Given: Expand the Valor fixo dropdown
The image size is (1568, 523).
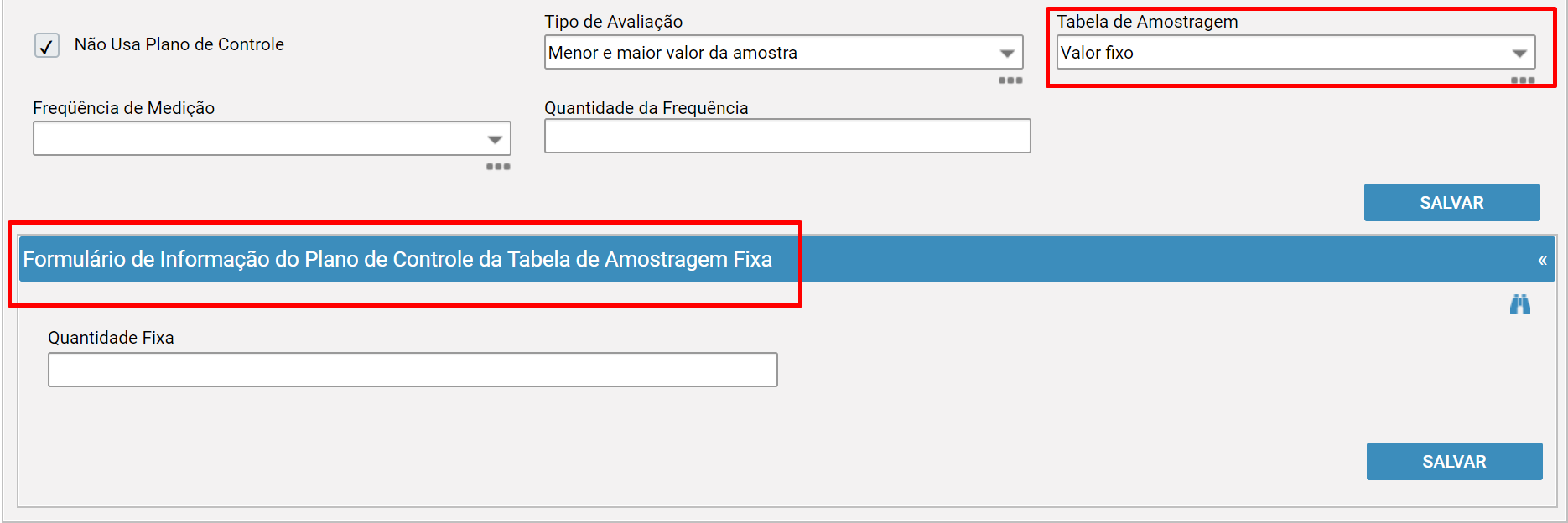Looking at the screenshot, I should [1295, 52].
